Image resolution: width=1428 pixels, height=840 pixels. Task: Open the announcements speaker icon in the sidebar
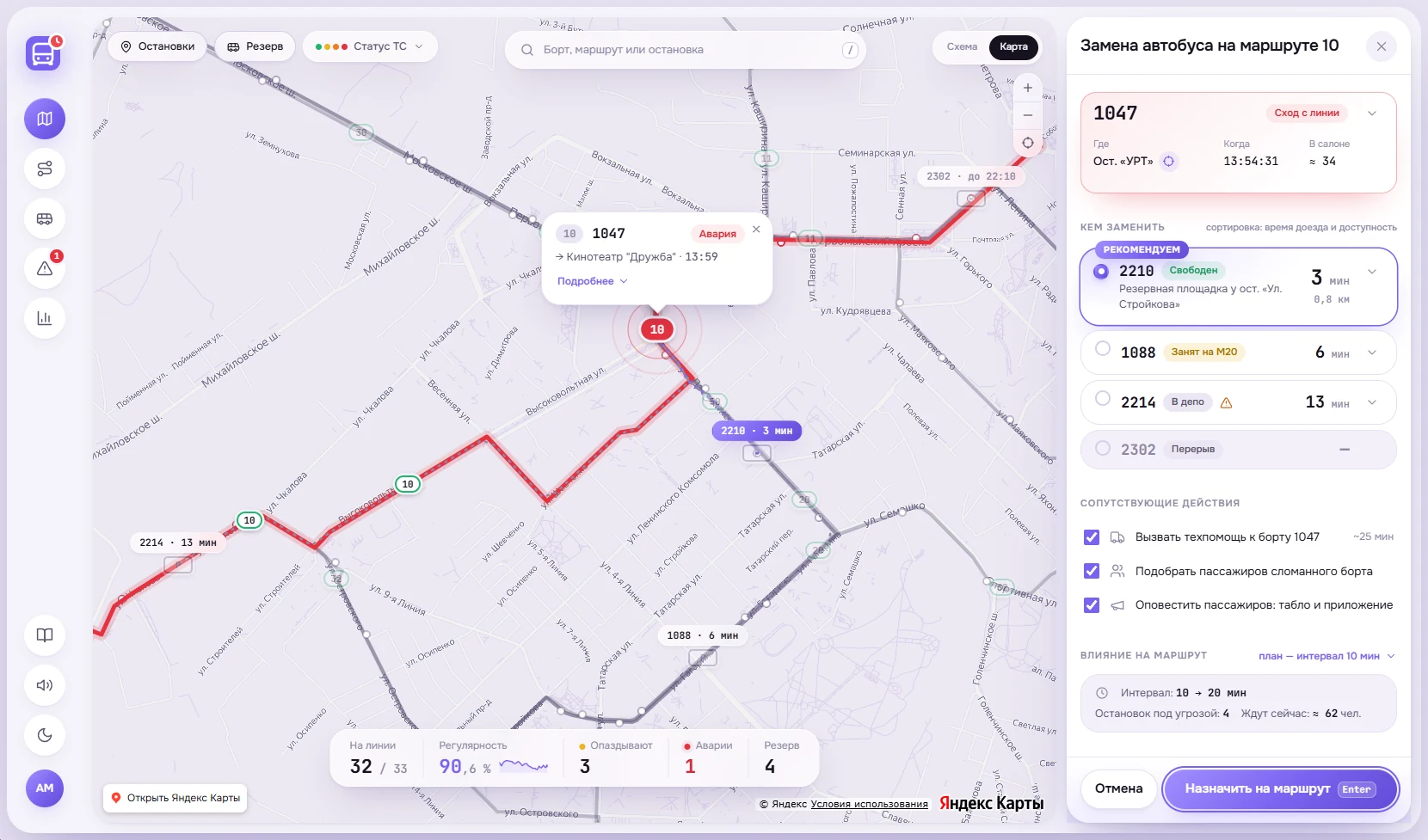tap(45, 685)
